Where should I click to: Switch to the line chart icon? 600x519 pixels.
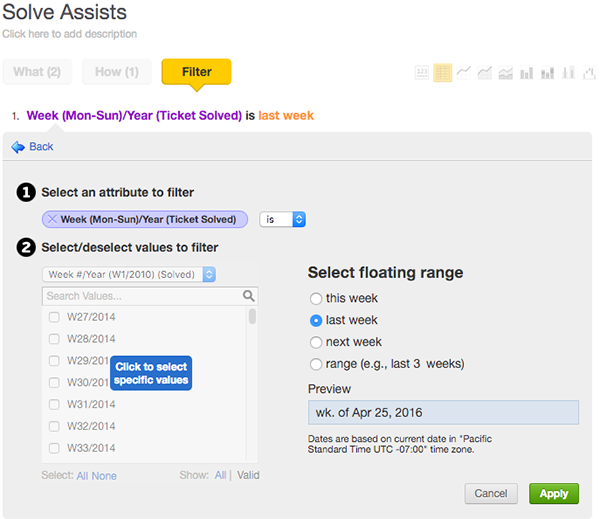click(464, 73)
